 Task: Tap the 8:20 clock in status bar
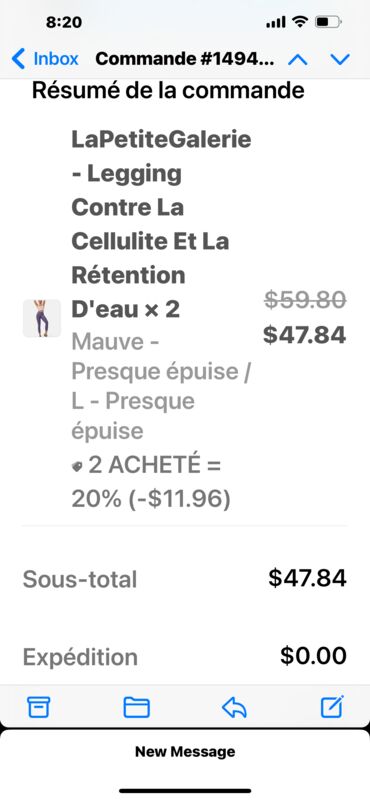(x=64, y=22)
